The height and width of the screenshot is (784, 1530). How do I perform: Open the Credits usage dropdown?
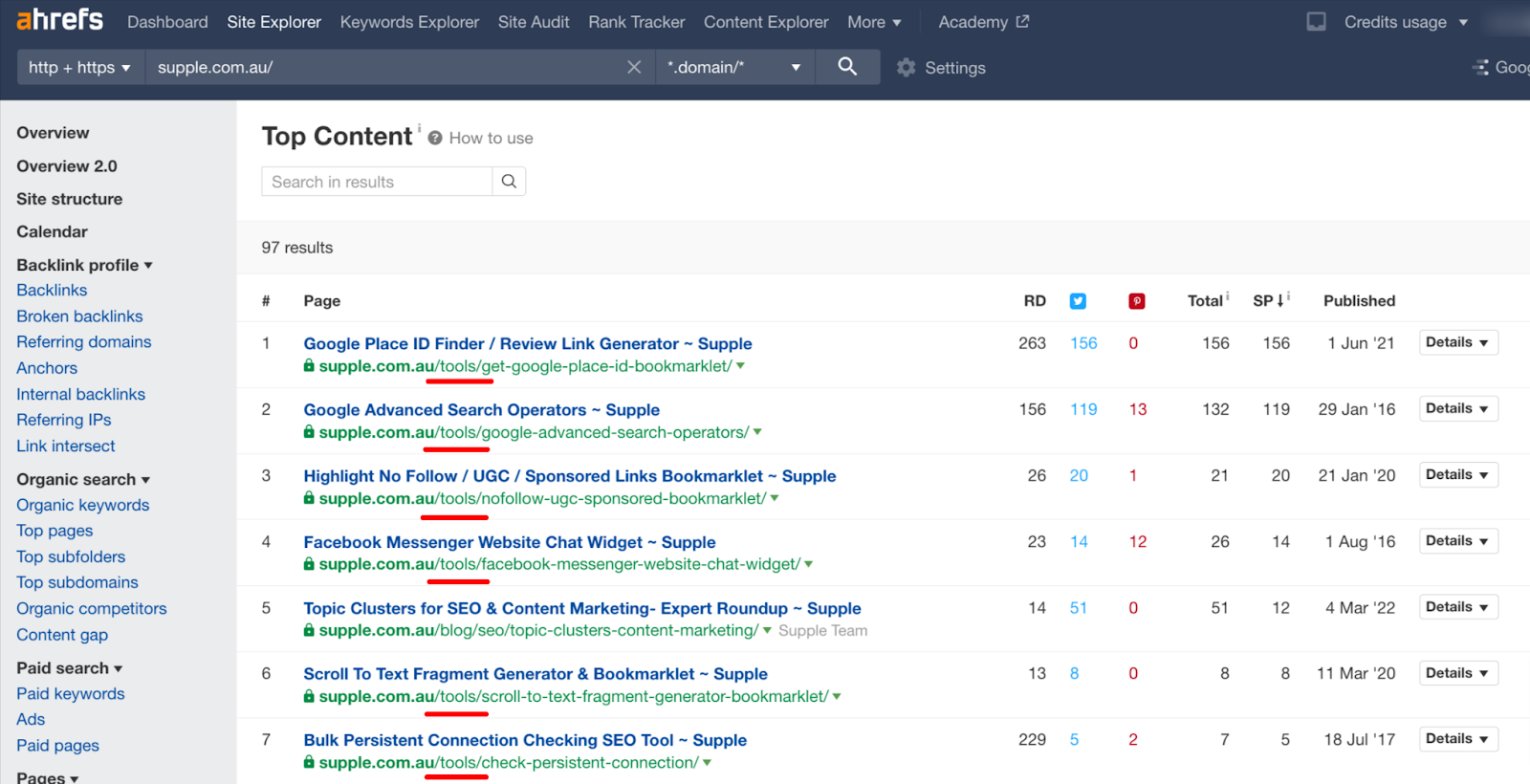pos(1406,22)
